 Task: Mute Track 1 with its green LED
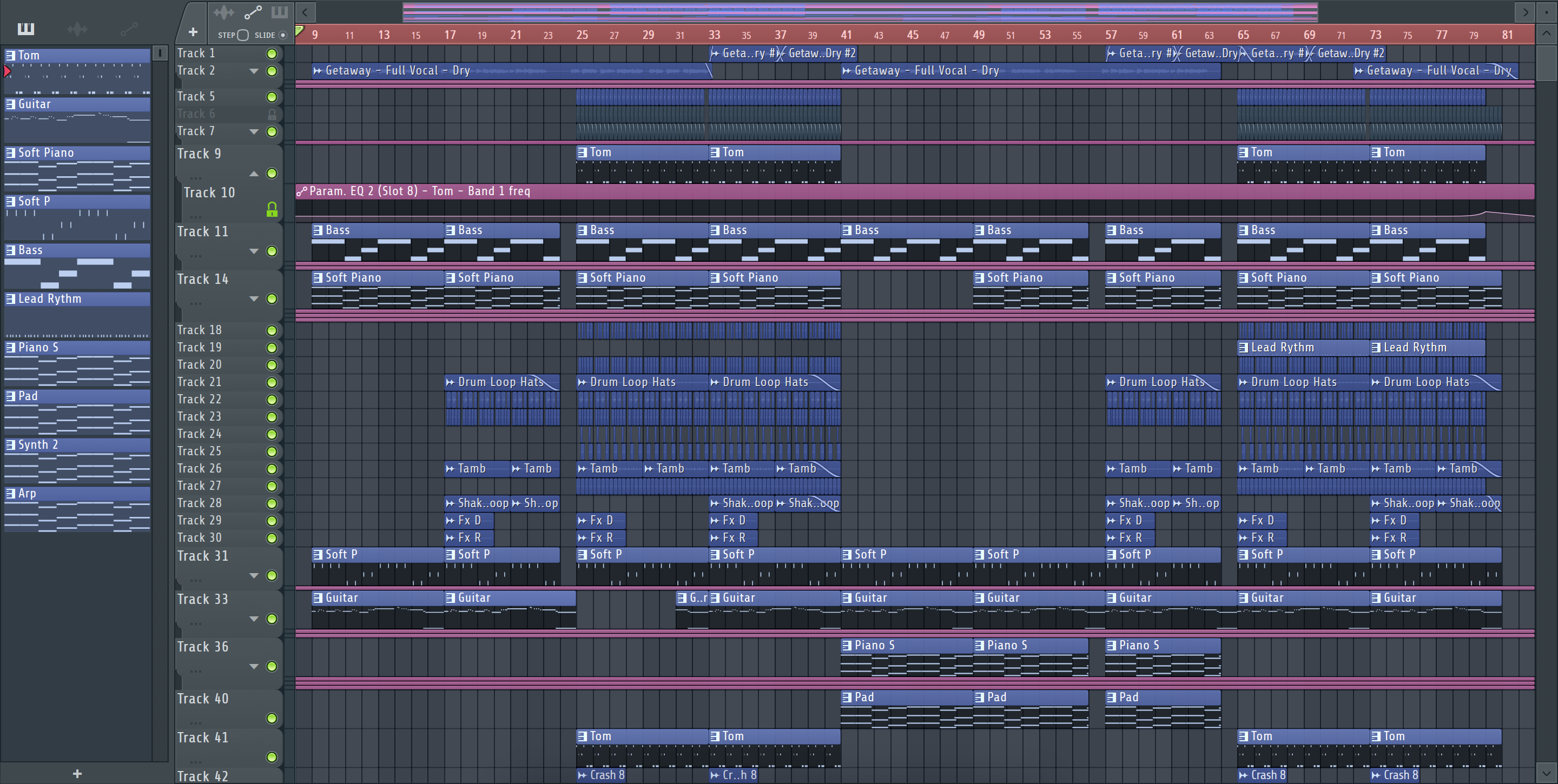(272, 54)
